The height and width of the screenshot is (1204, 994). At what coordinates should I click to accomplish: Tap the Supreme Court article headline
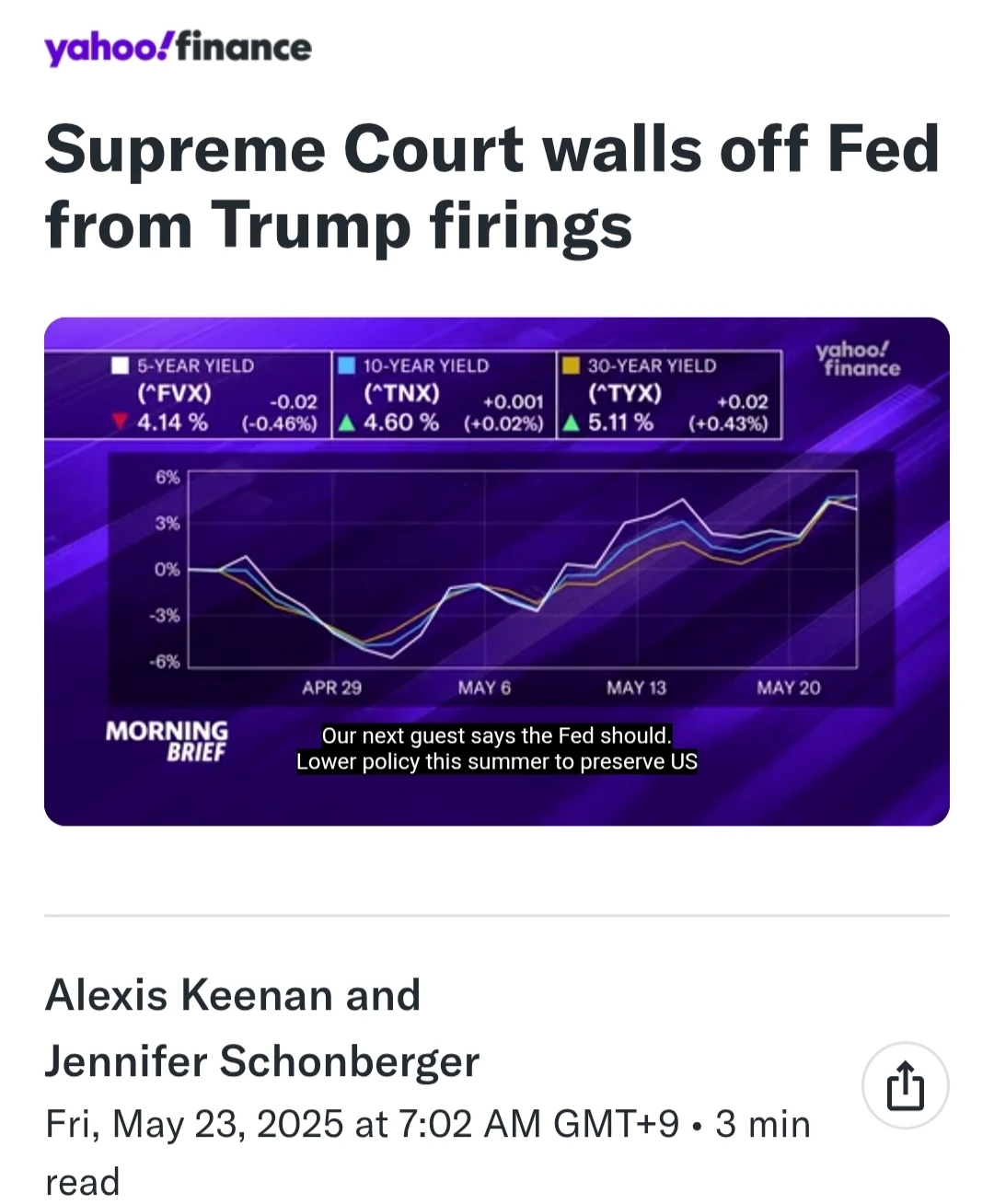[492, 187]
